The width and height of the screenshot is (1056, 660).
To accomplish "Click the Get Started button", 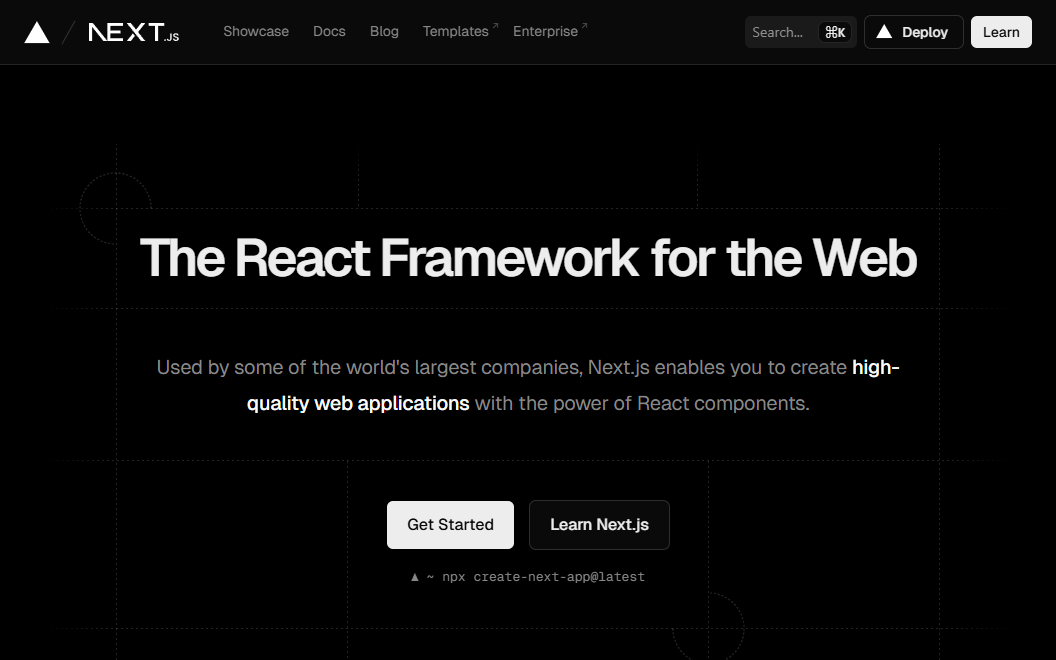I will click(450, 525).
